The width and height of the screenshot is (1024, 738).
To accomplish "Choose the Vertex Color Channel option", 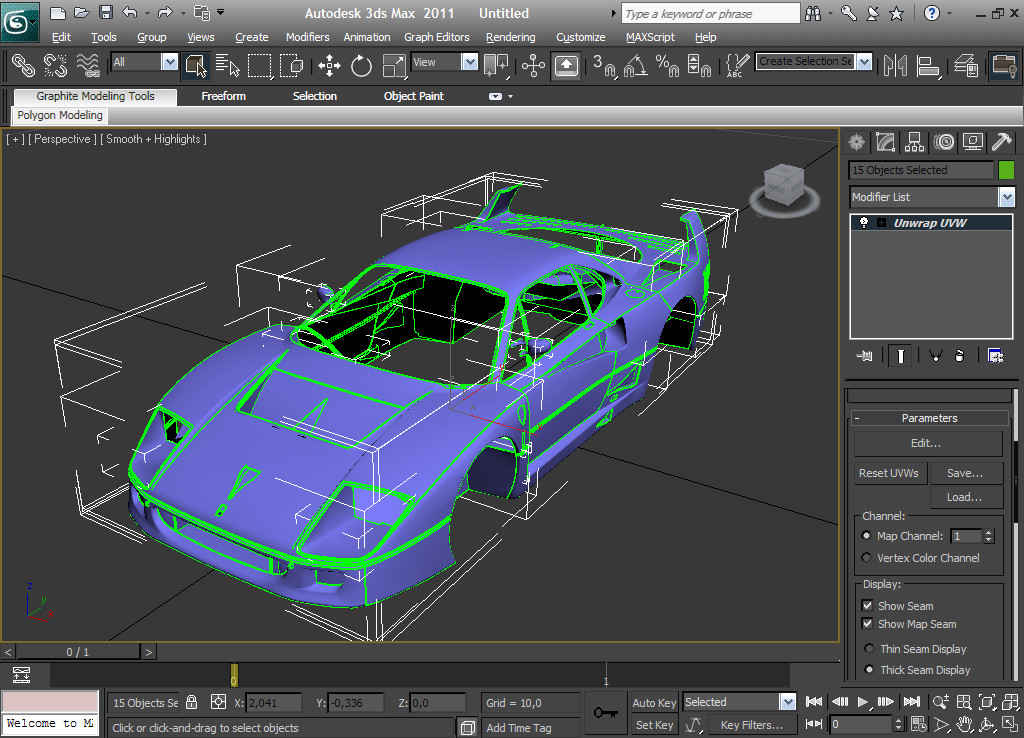I will (867, 558).
